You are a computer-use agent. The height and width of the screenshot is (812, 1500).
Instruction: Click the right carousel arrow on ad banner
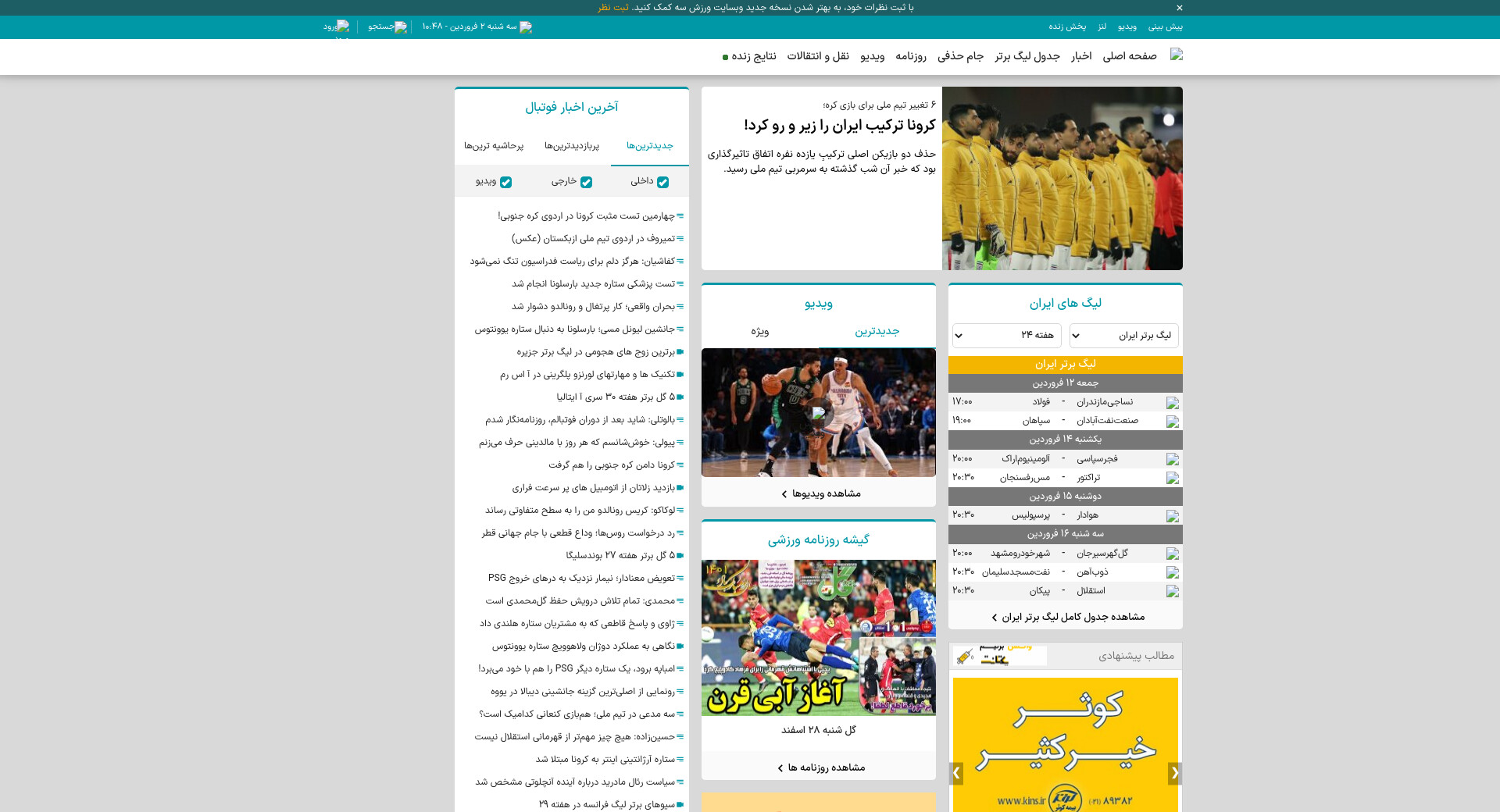click(x=1174, y=773)
